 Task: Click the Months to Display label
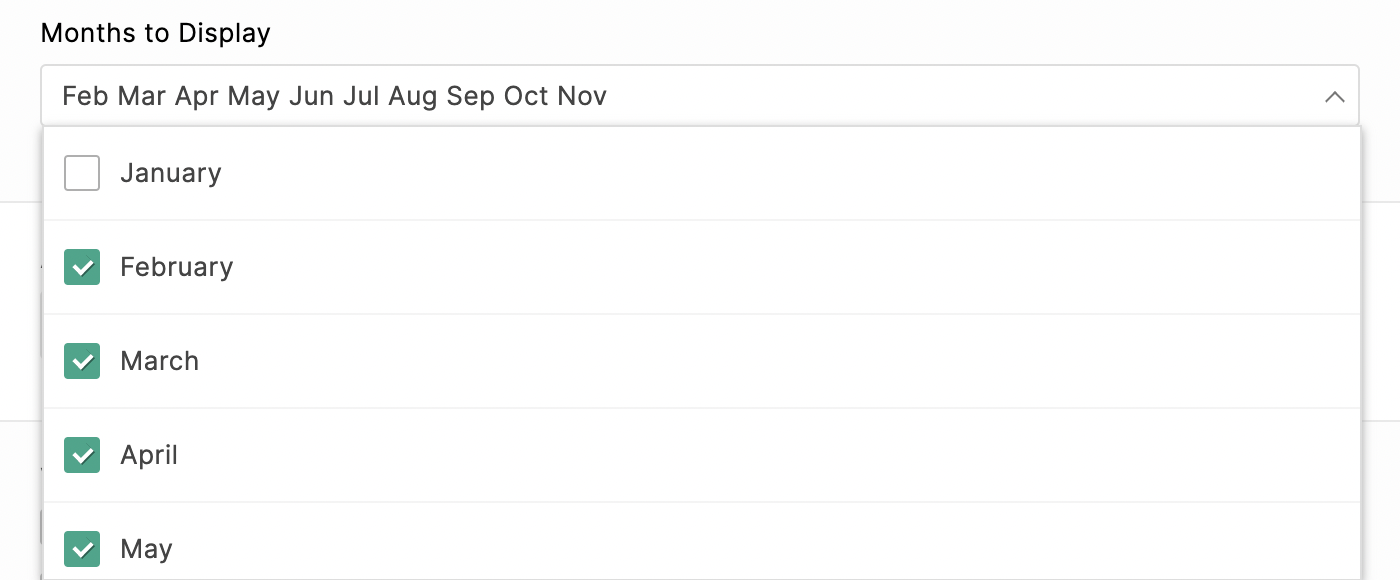click(x=154, y=32)
